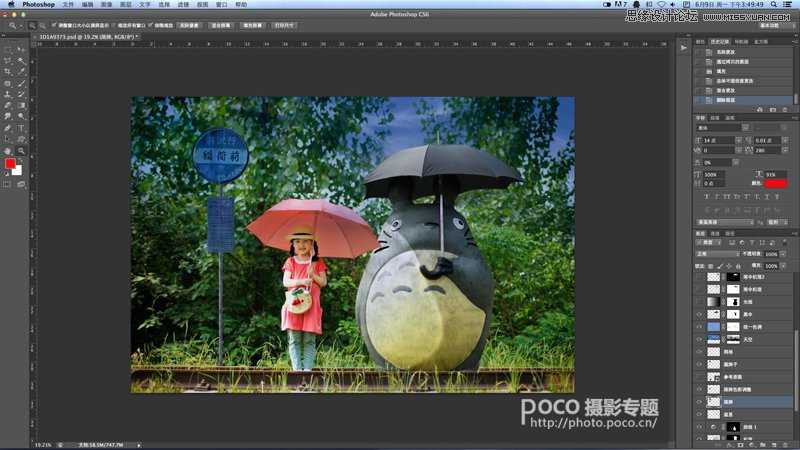Image resolution: width=800 pixels, height=450 pixels.
Task: Select the Dodge tool
Action: point(21,116)
